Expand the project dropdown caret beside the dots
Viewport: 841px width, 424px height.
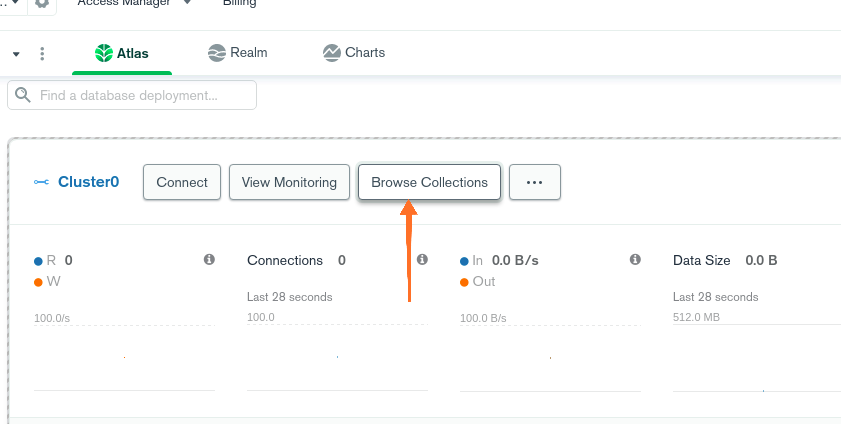(x=16, y=54)
